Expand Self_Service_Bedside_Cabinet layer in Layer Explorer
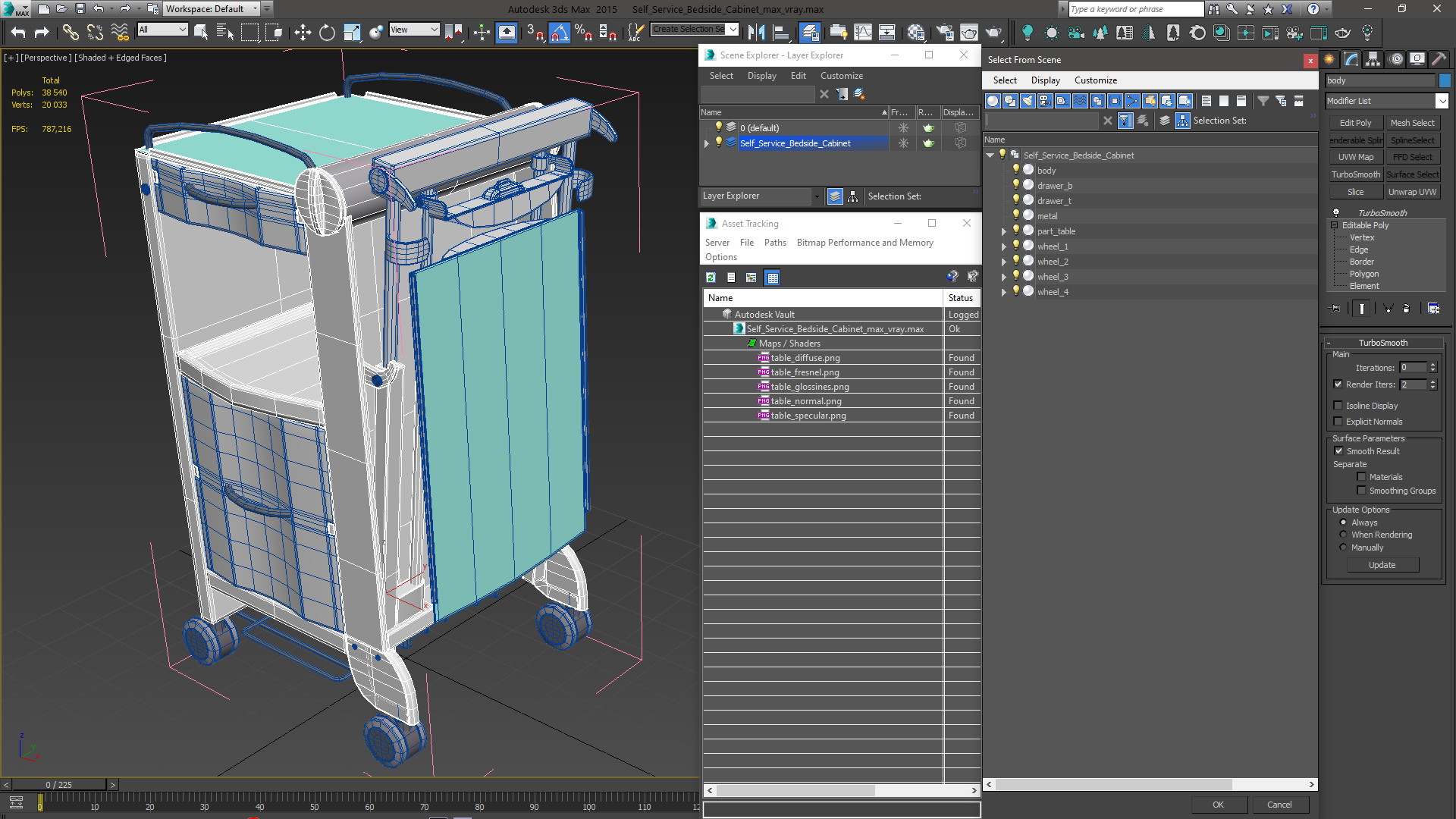Screen dimensions: 1456x819 point(707,143)
